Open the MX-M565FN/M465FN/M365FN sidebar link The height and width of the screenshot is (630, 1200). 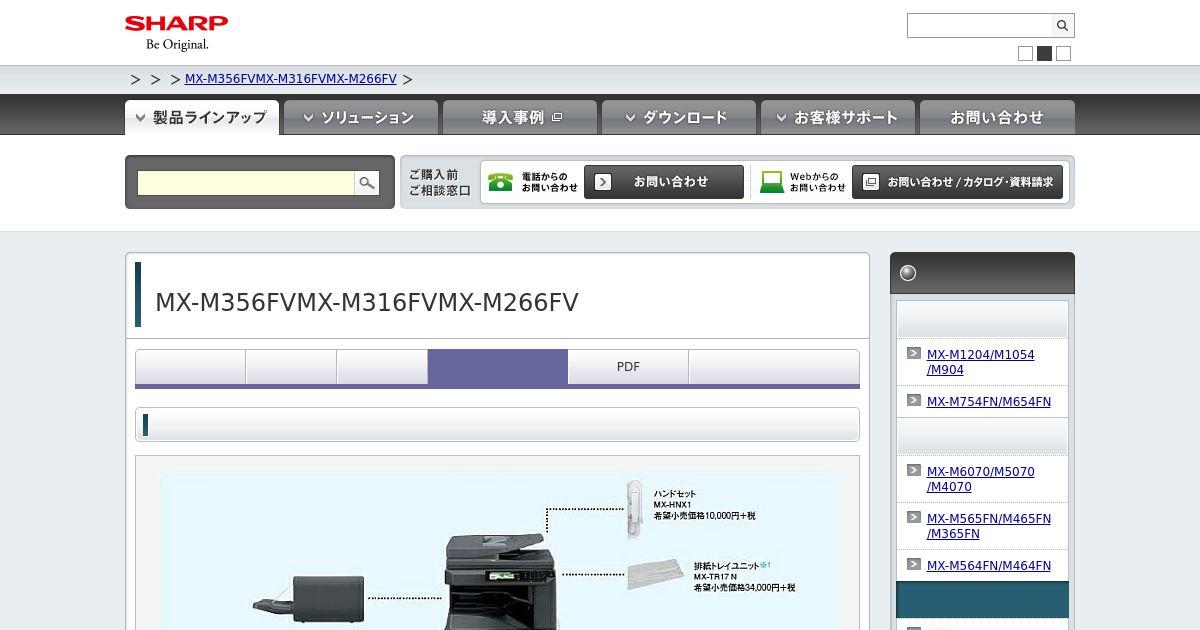tap(989, 526)
